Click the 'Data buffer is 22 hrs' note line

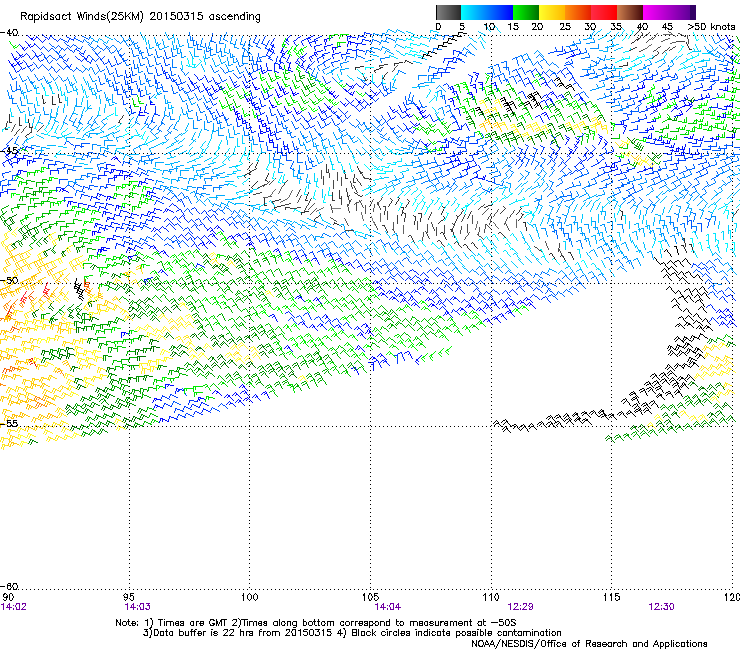point(352,633)
